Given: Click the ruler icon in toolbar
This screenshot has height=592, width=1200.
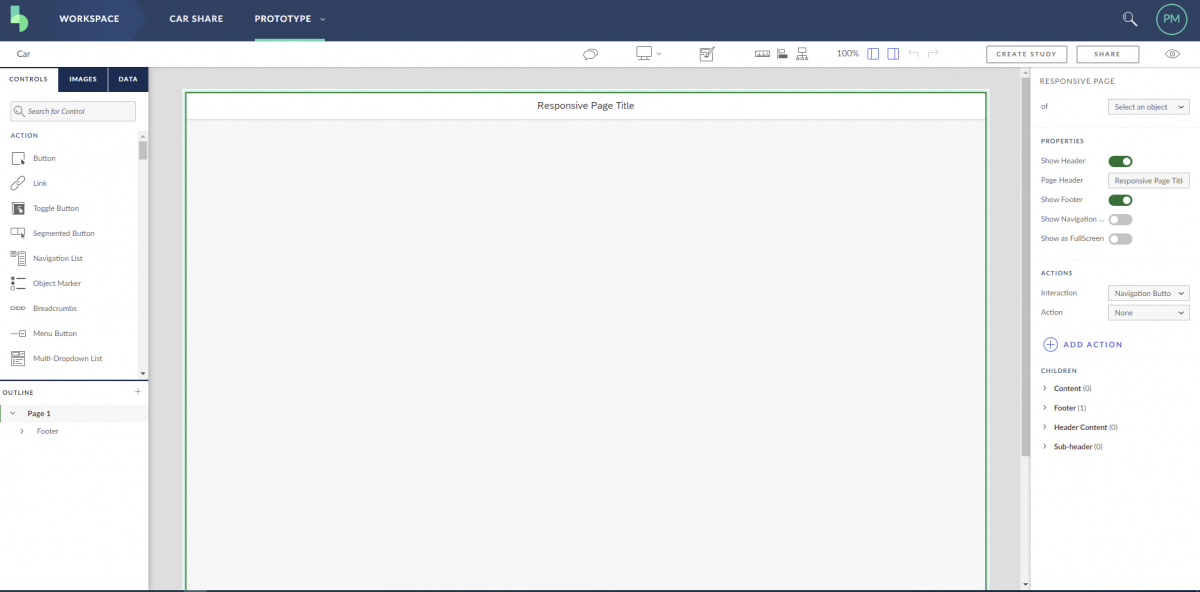Looking at the screenshot, I should (762, 54).
